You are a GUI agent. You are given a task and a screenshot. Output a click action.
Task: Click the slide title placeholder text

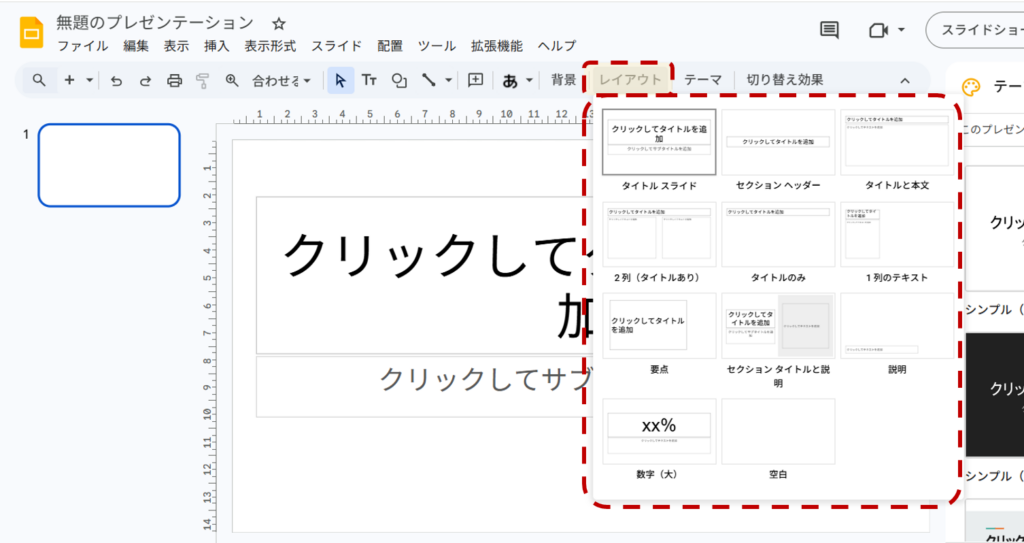[x=424, y=275]
